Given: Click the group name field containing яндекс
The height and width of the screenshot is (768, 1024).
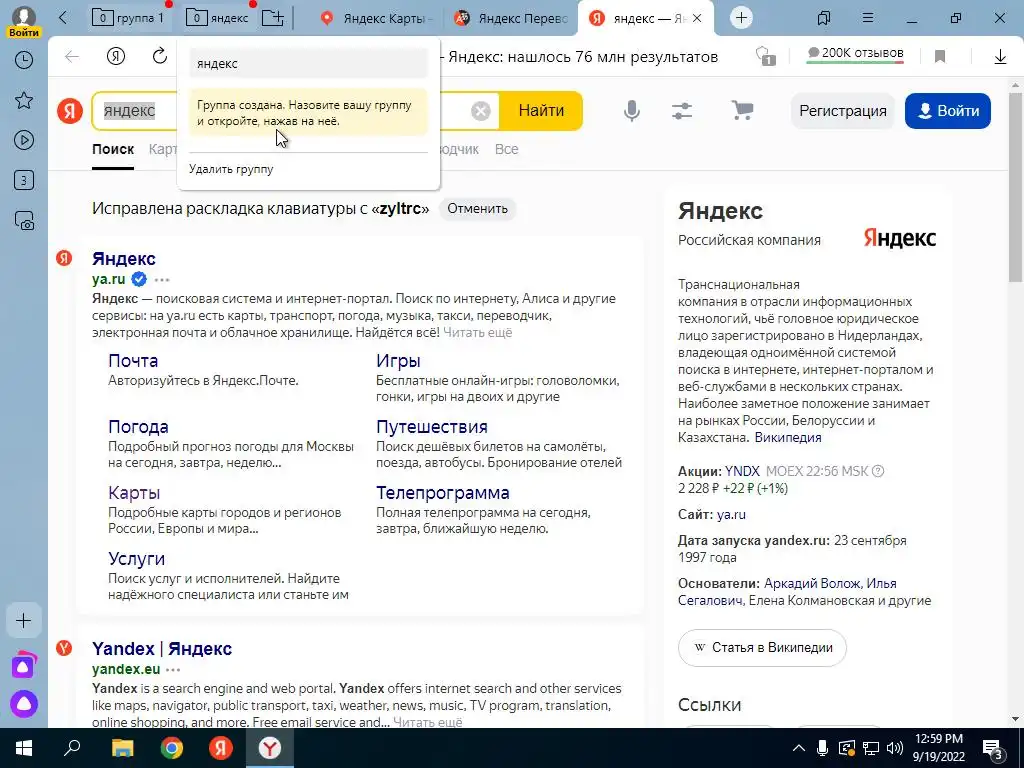Looking at the screenshot, I should point(308,63).
